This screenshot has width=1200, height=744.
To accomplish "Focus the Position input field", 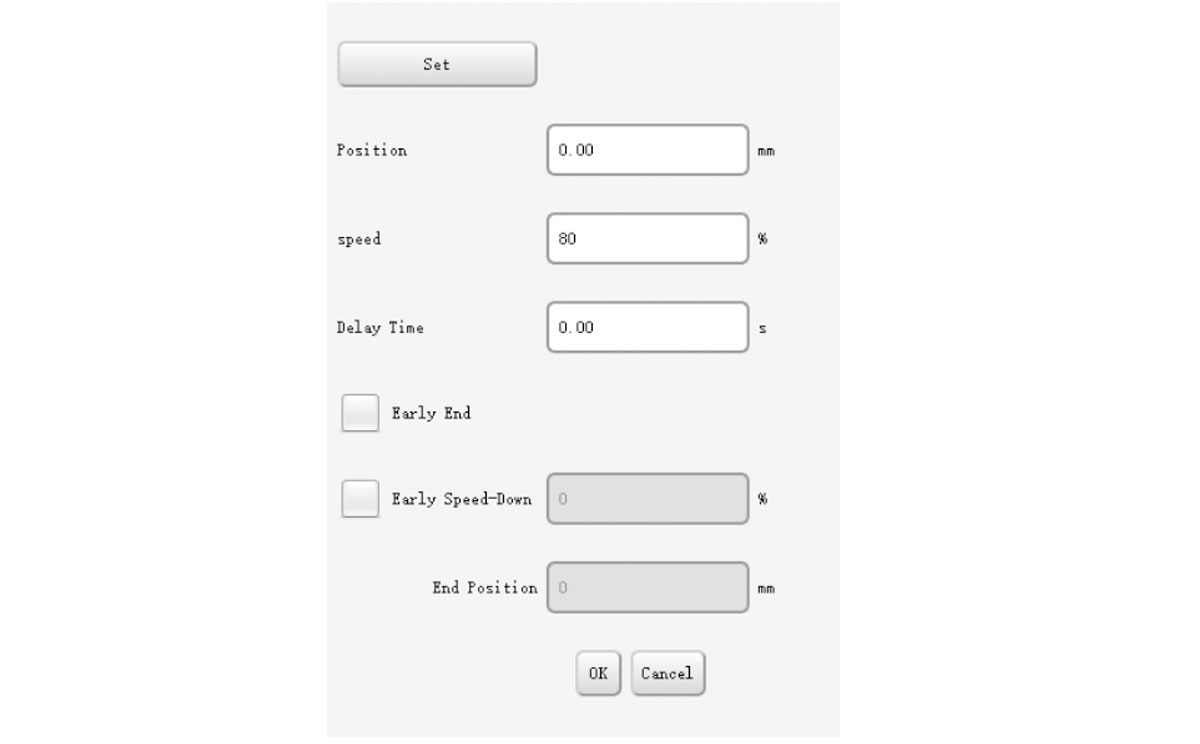I will tap(647, 150).
